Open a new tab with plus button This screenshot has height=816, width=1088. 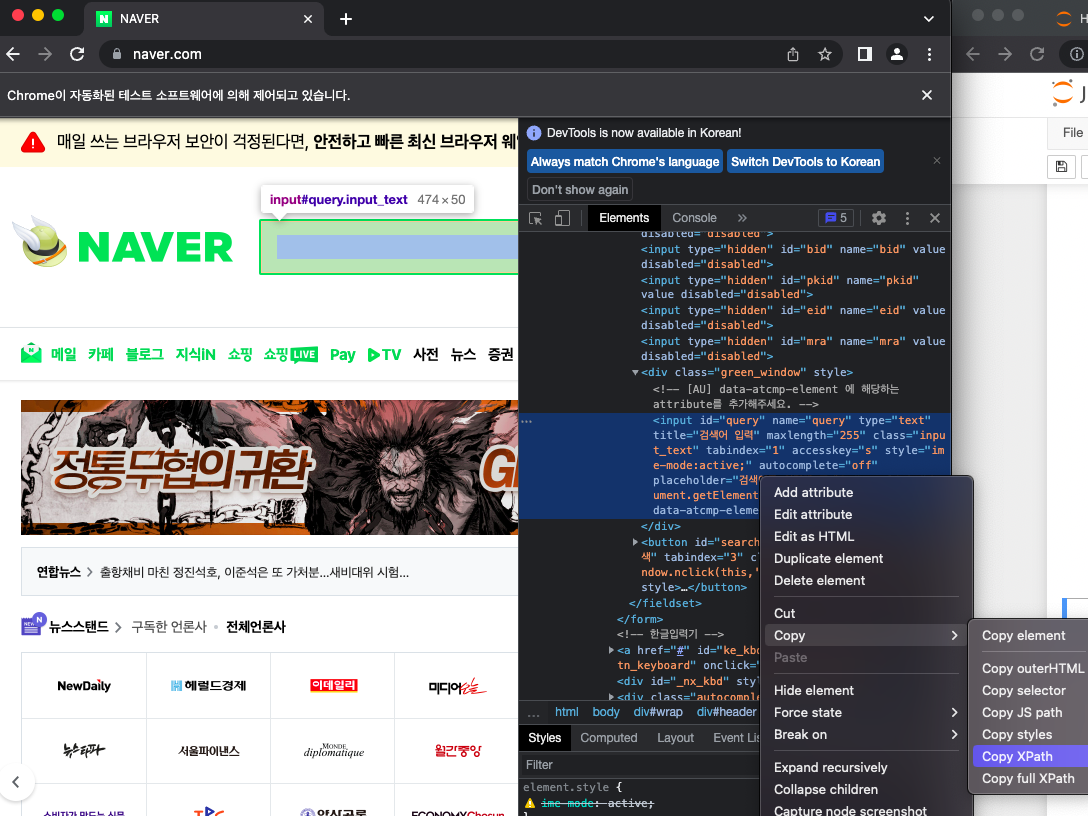pos(346,19)
